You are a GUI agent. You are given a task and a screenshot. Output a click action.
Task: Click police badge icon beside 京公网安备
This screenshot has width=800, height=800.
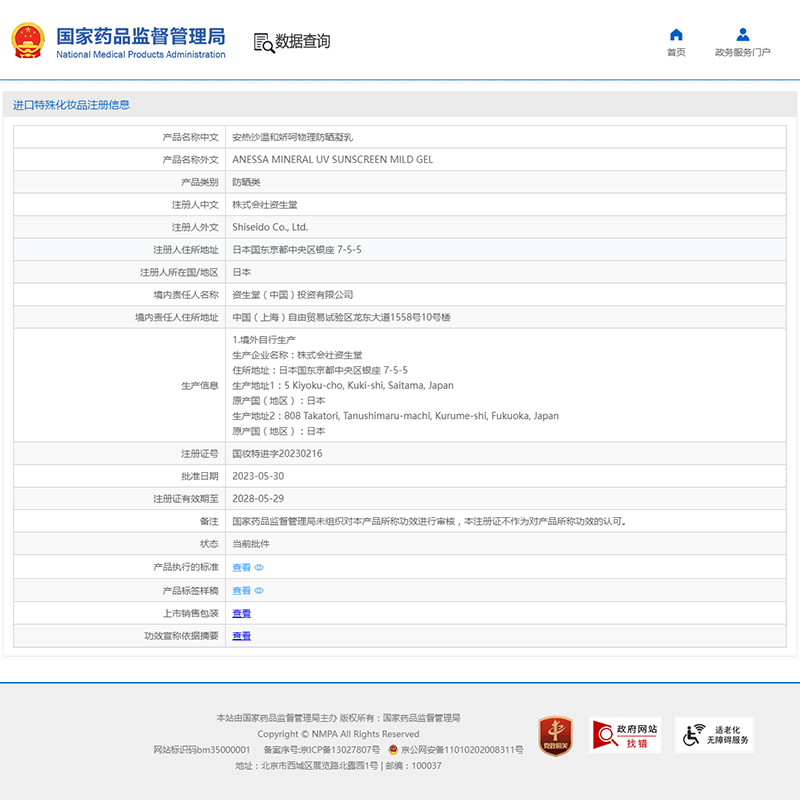tap(393, 749)
